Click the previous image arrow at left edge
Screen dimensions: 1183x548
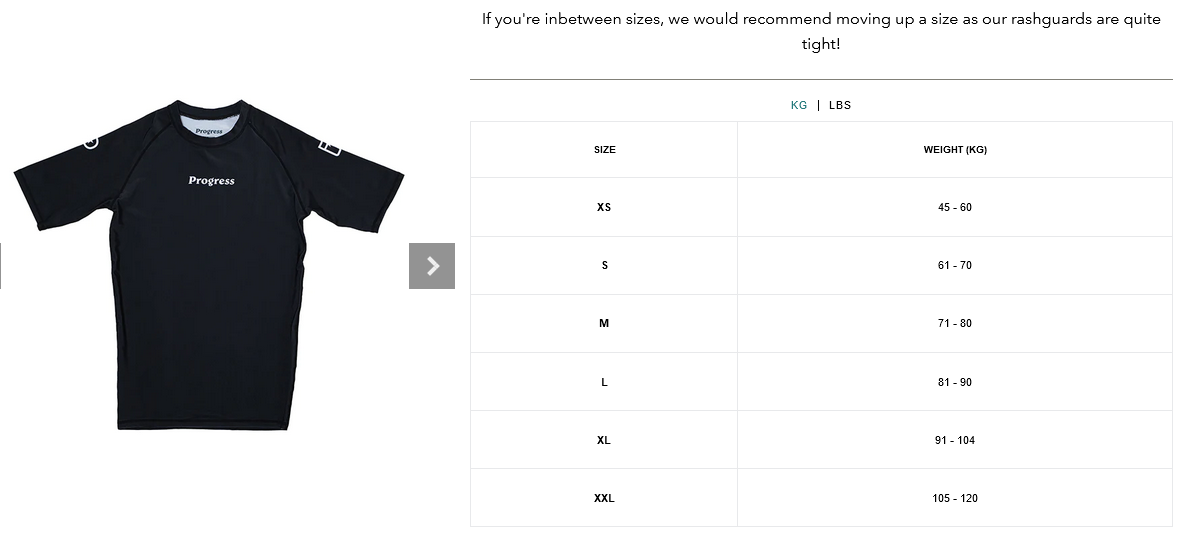[x=2, y=266]
